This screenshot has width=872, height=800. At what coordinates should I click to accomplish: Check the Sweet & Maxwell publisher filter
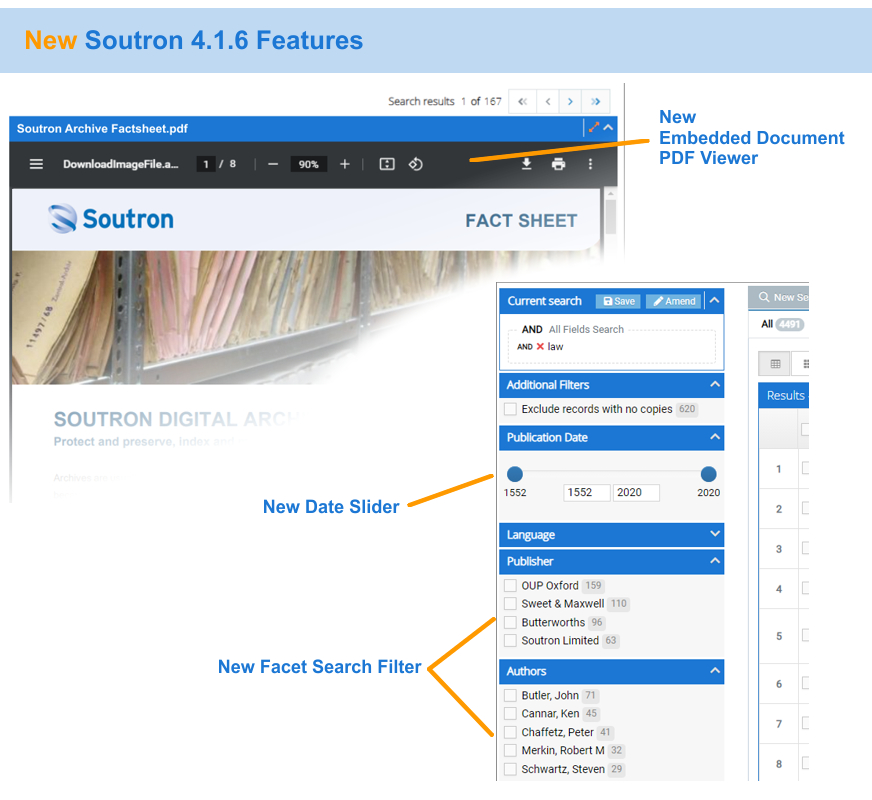point(510,604)
